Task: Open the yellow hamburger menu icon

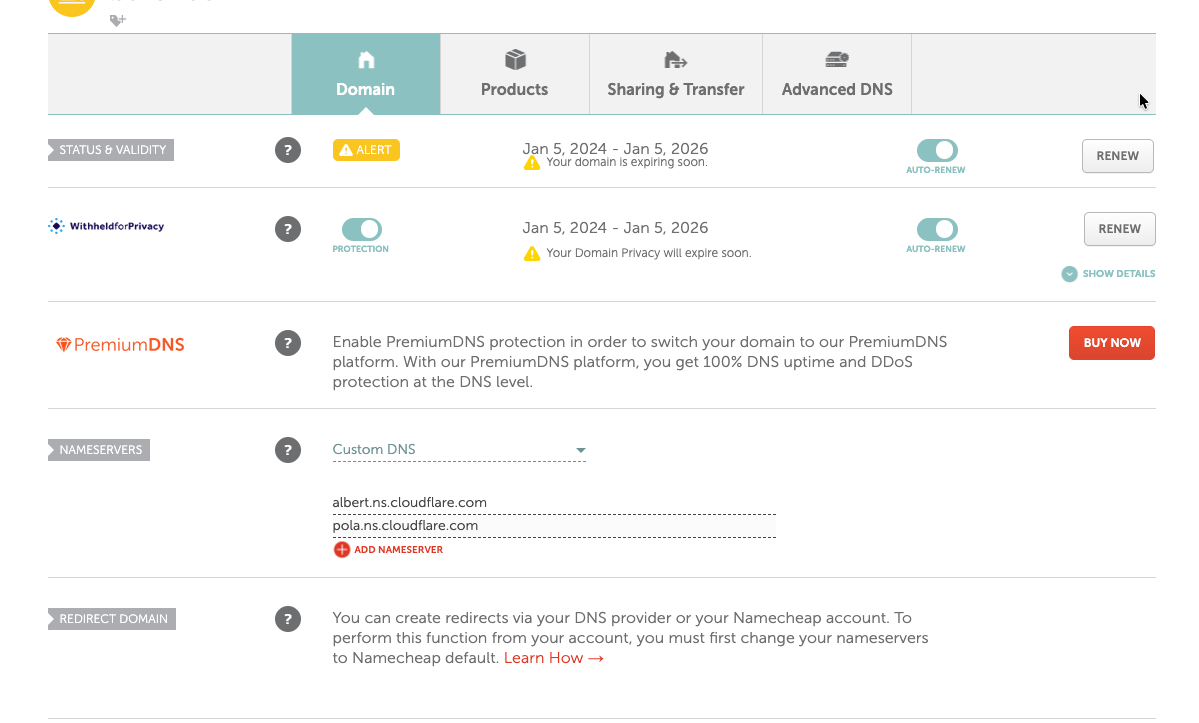Action: click(x=71, y=4)
